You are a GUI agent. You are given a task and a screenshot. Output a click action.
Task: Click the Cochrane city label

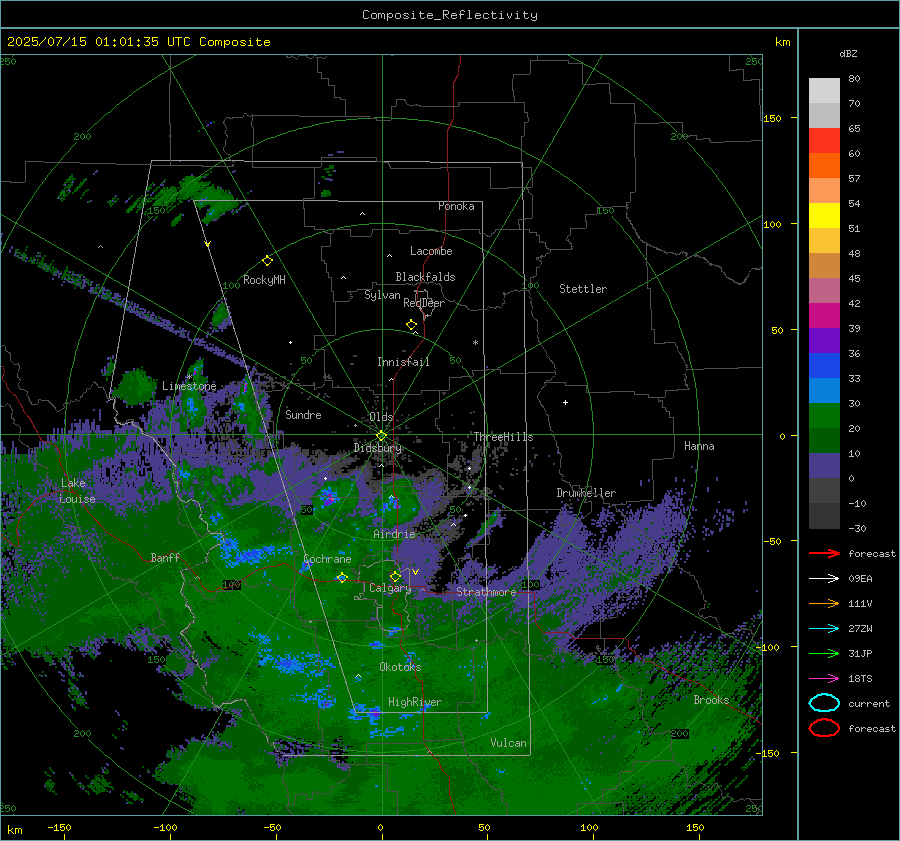tap(327, 559)
